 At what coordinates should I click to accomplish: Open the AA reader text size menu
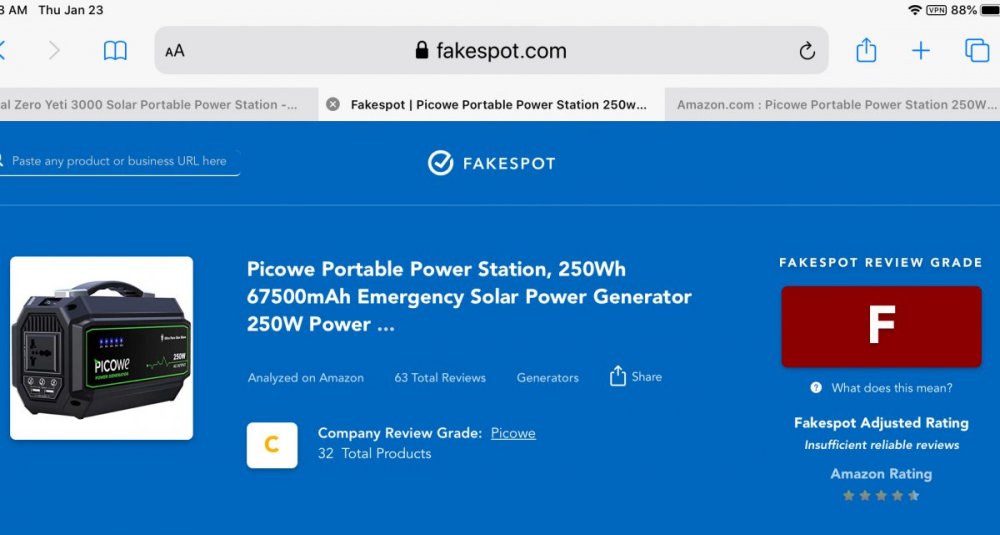point(175,51)
